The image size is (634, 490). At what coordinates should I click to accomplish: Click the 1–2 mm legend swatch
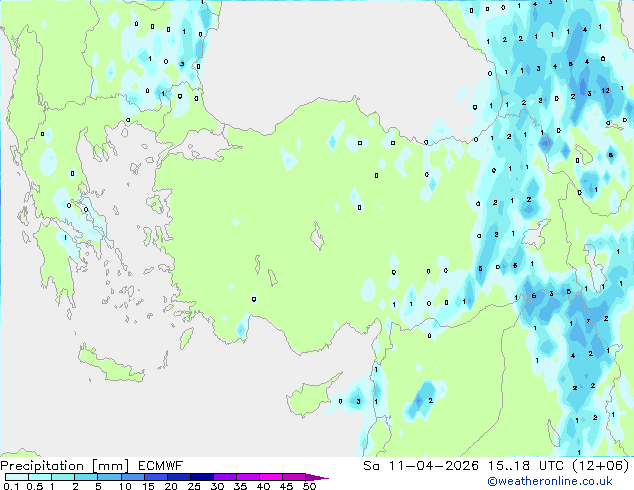tap(63, 477)
